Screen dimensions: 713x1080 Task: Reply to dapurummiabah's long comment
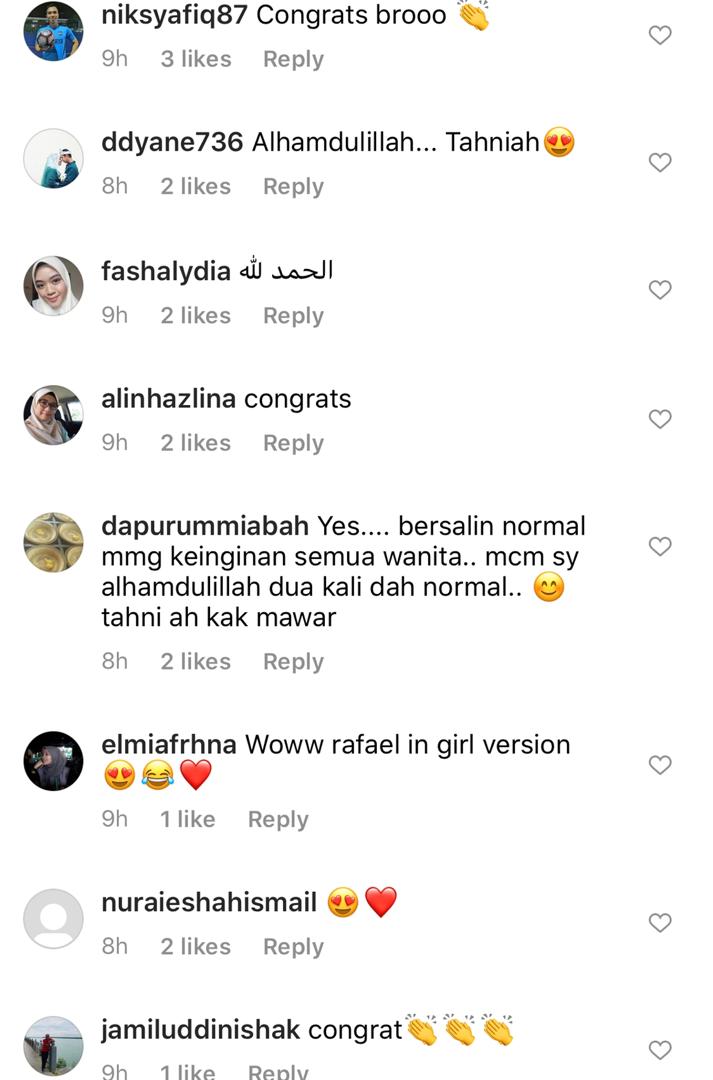click(293, 662)
